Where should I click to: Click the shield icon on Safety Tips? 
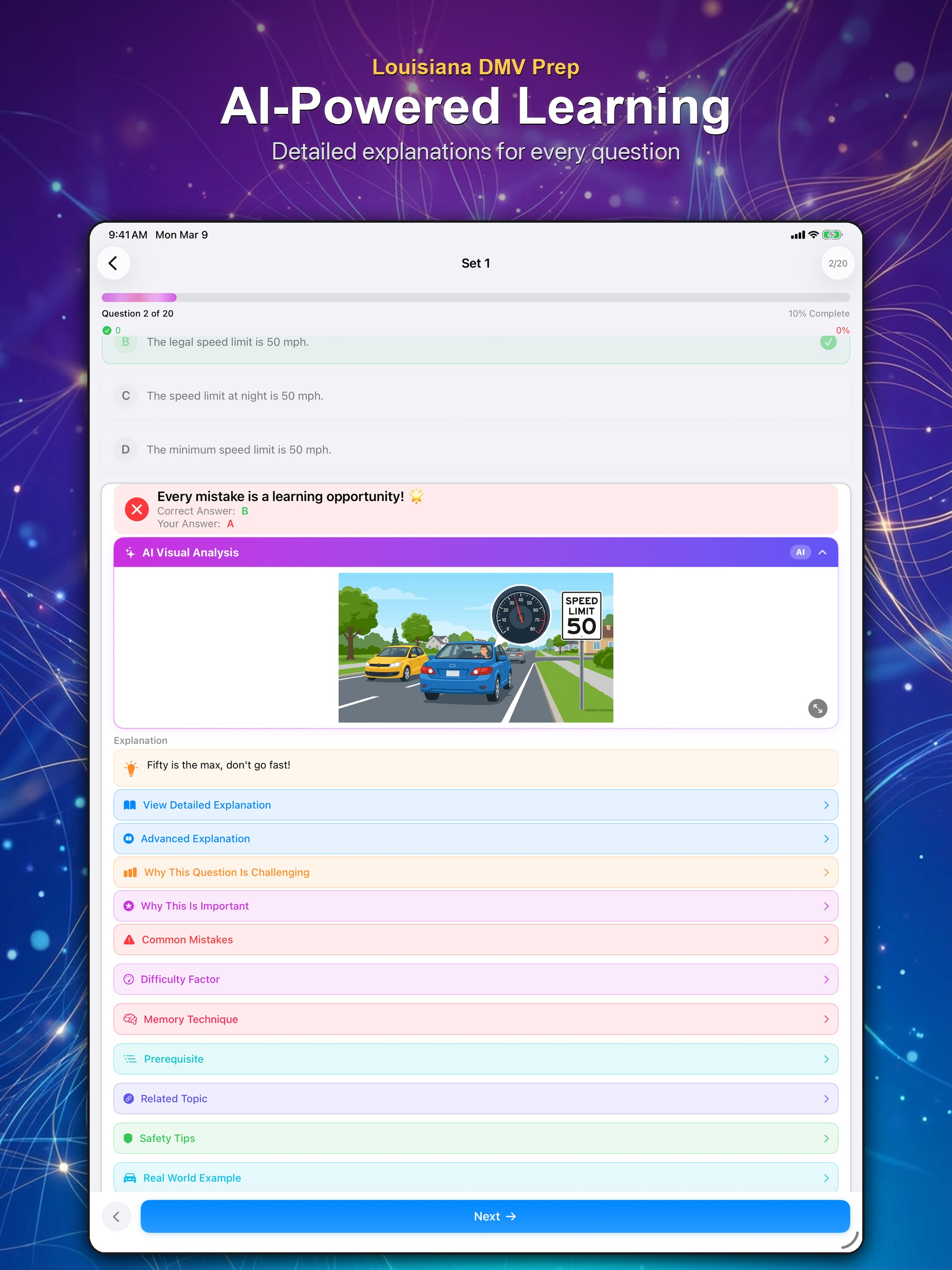coord(128,1138)
